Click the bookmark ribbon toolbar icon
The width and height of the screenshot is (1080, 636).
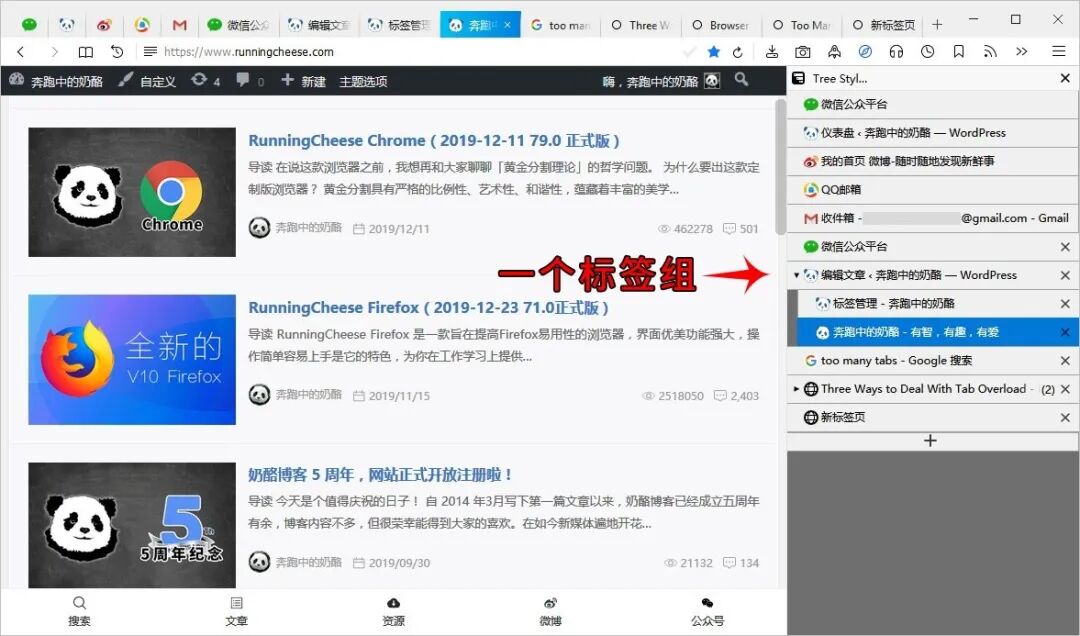959,52
